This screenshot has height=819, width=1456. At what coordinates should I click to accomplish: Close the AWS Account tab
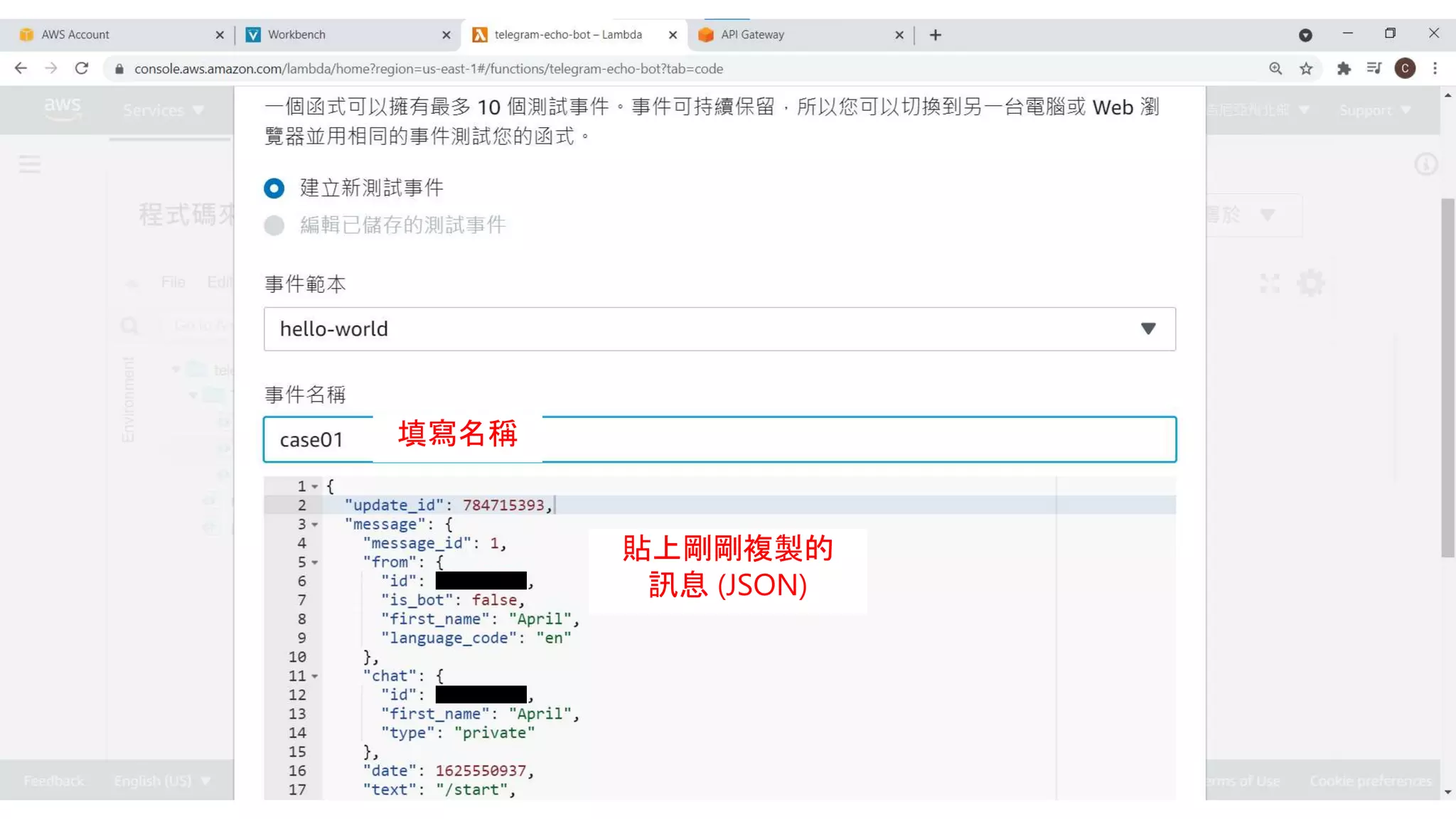[x=220, y=35]
